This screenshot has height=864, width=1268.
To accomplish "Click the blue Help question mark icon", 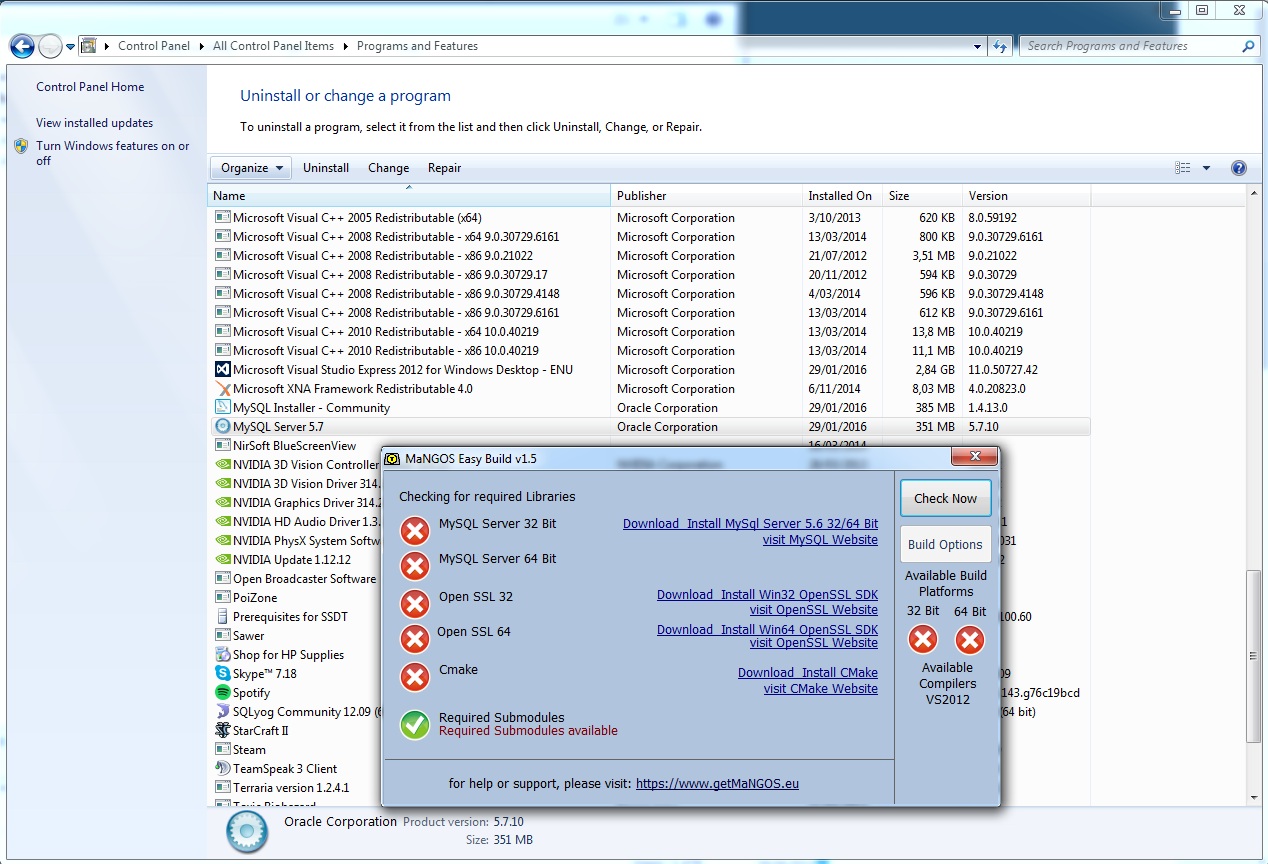I will pyautogui.click(x=1238, y=168).
